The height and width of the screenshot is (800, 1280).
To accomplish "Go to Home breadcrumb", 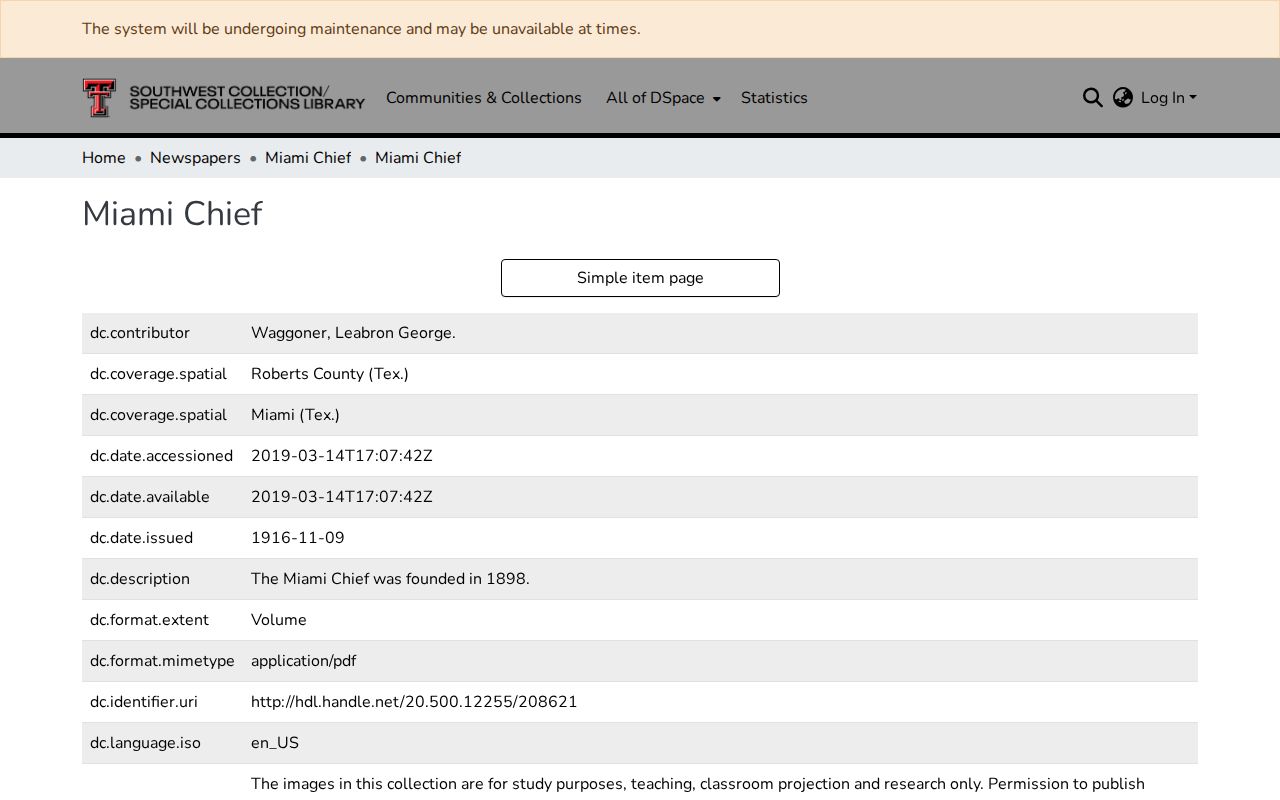I will click(104, 158).
